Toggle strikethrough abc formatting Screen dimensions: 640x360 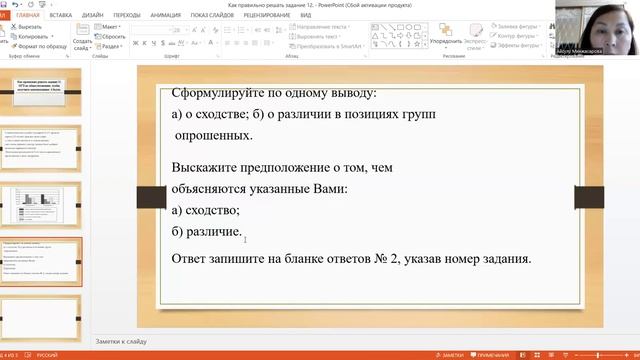point(172,43)
